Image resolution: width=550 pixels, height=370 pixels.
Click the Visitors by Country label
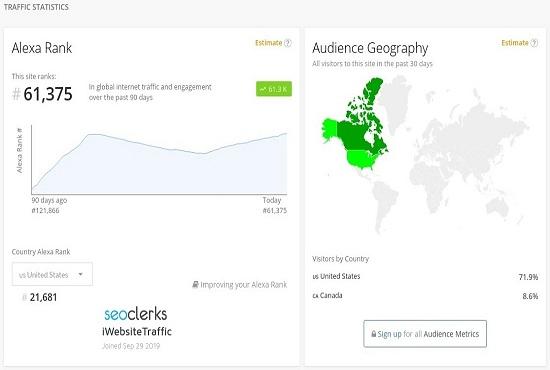pos(341,259)
